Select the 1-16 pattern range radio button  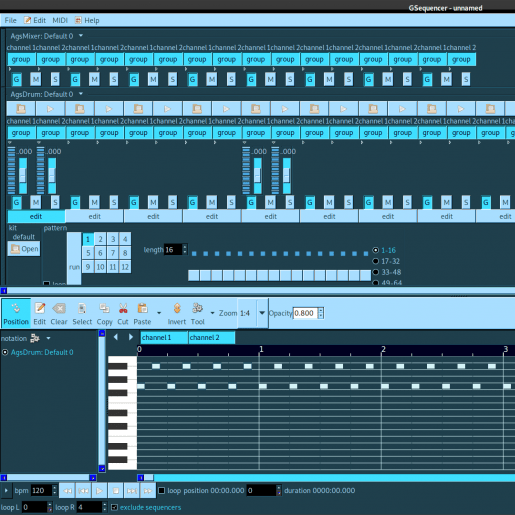[376, 250]
